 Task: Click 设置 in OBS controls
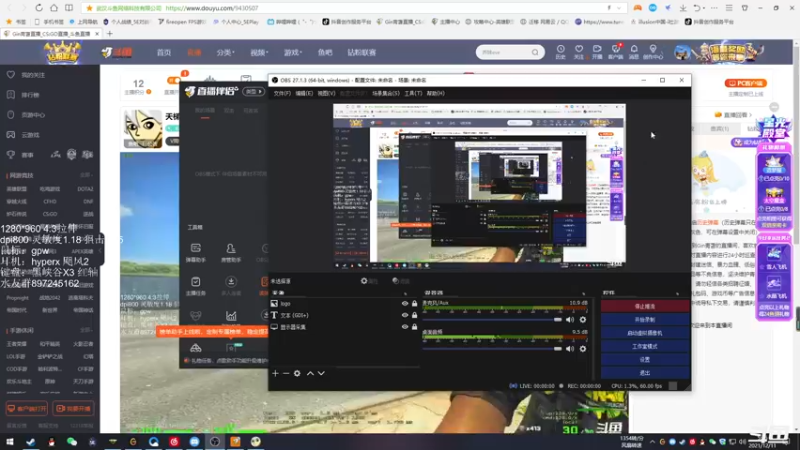click(x=645, y=359)
